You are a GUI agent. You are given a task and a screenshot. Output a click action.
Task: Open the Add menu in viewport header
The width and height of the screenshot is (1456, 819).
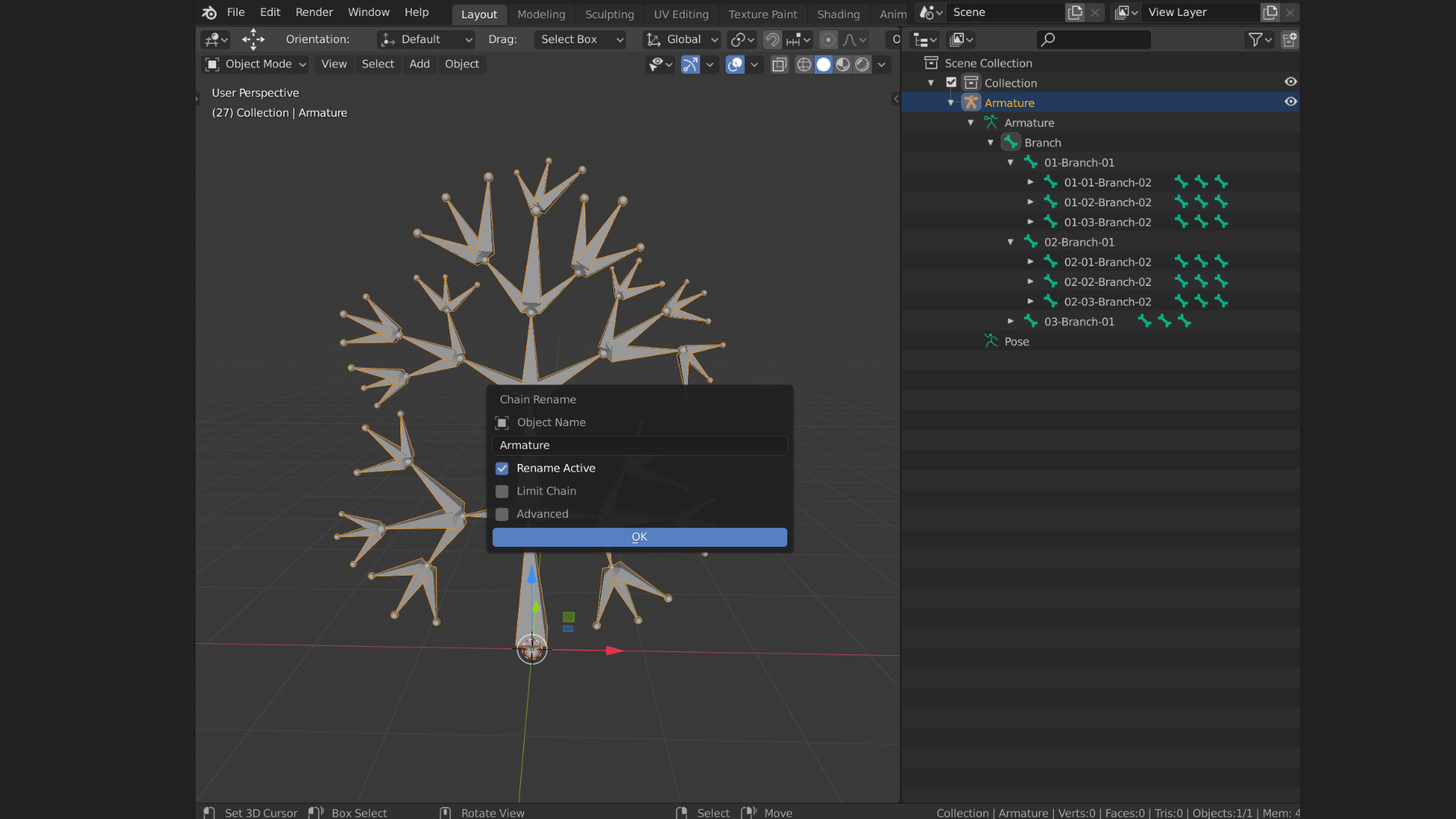419,64
